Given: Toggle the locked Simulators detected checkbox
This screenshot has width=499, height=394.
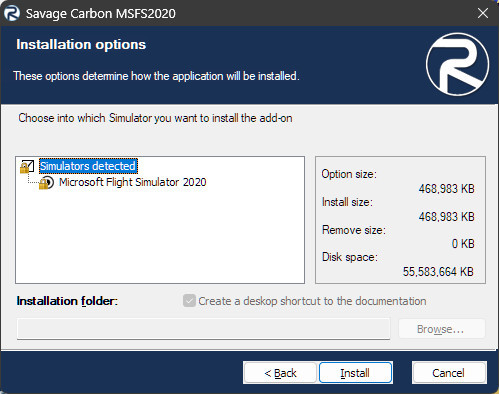Looking at the screenshot, I should click(27, 166).
